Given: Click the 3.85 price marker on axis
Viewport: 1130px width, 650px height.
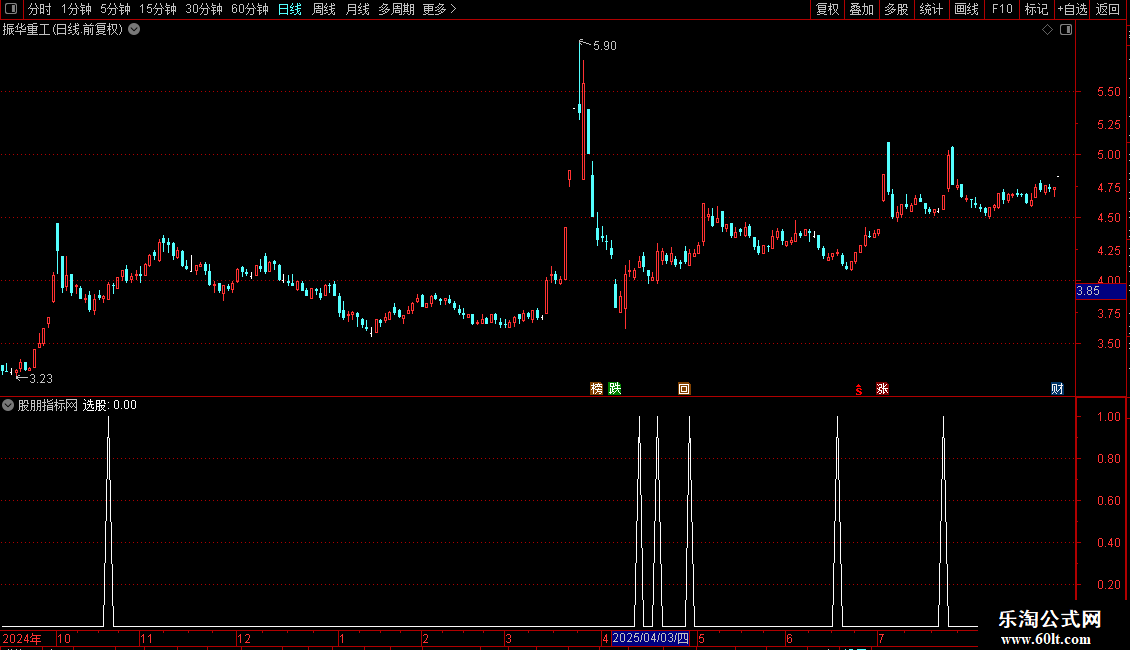Looking at the screenshot, I should tap(1100, 291).
